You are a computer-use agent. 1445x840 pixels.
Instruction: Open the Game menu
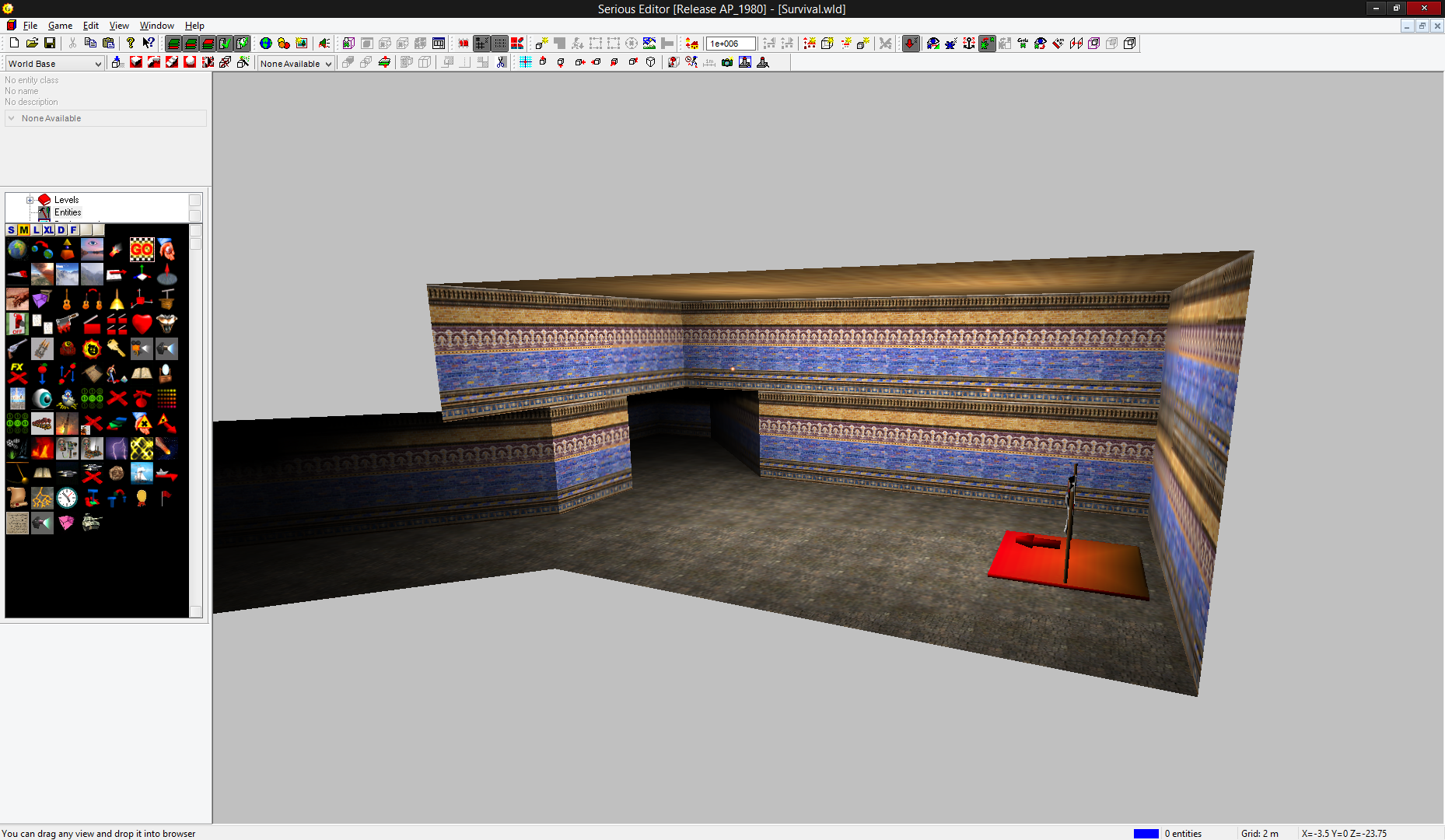pyautogui.click(x=60, y=26)
